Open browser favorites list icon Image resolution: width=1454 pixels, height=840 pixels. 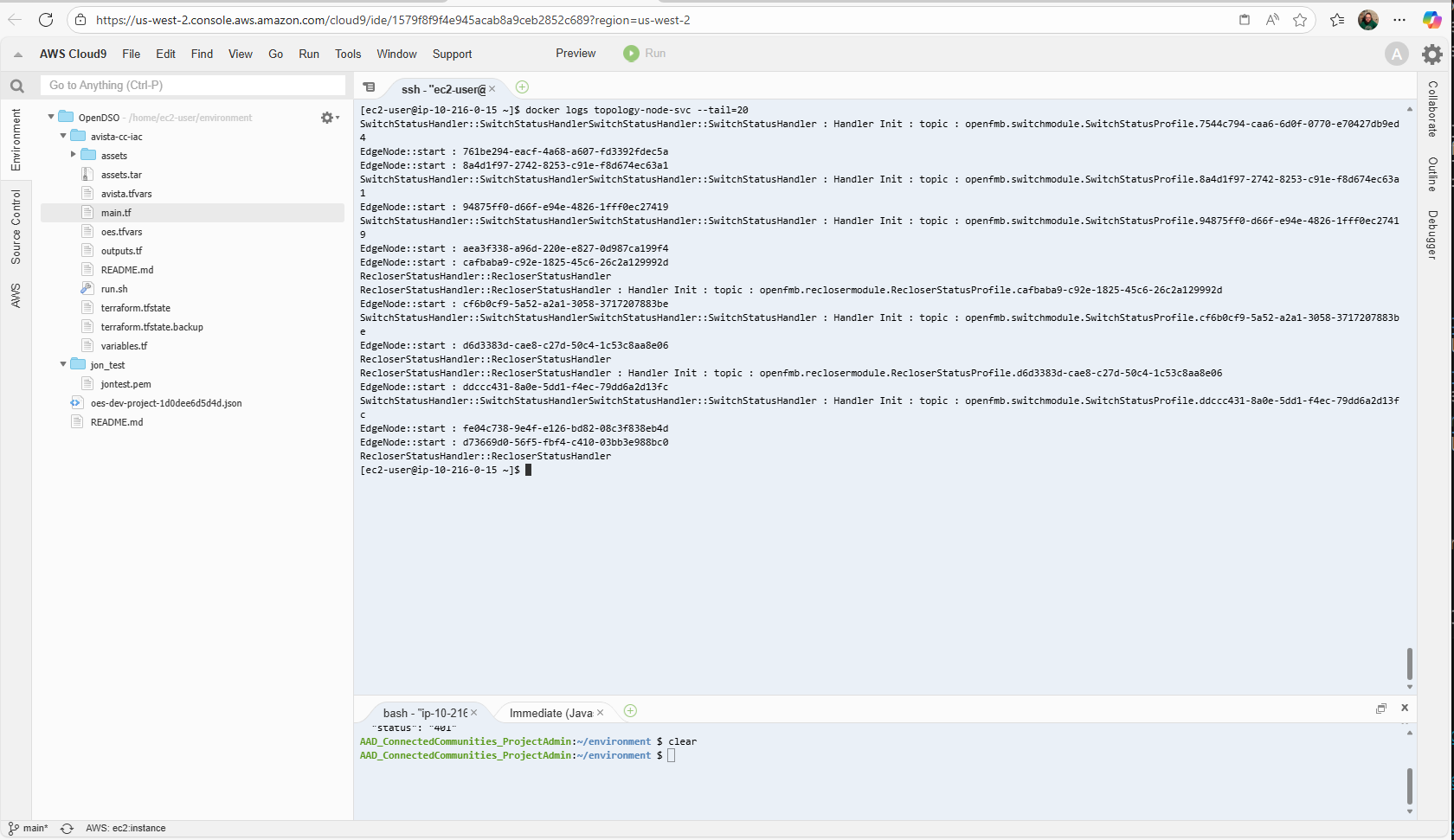1337,20
